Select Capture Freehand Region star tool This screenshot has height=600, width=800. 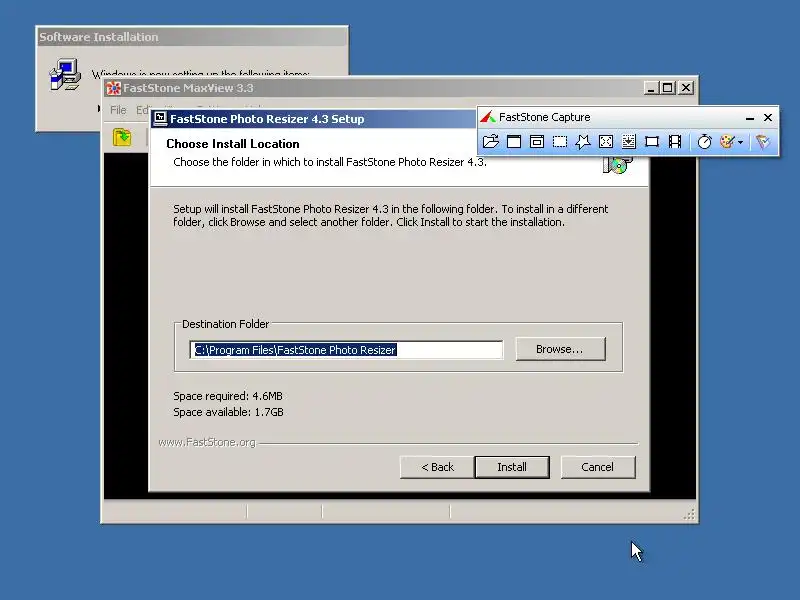pyautogui.click(x=583, y=141)
